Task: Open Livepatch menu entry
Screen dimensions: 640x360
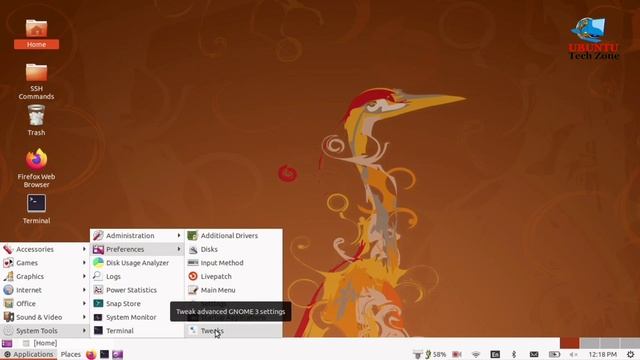Action: [233, 276]
